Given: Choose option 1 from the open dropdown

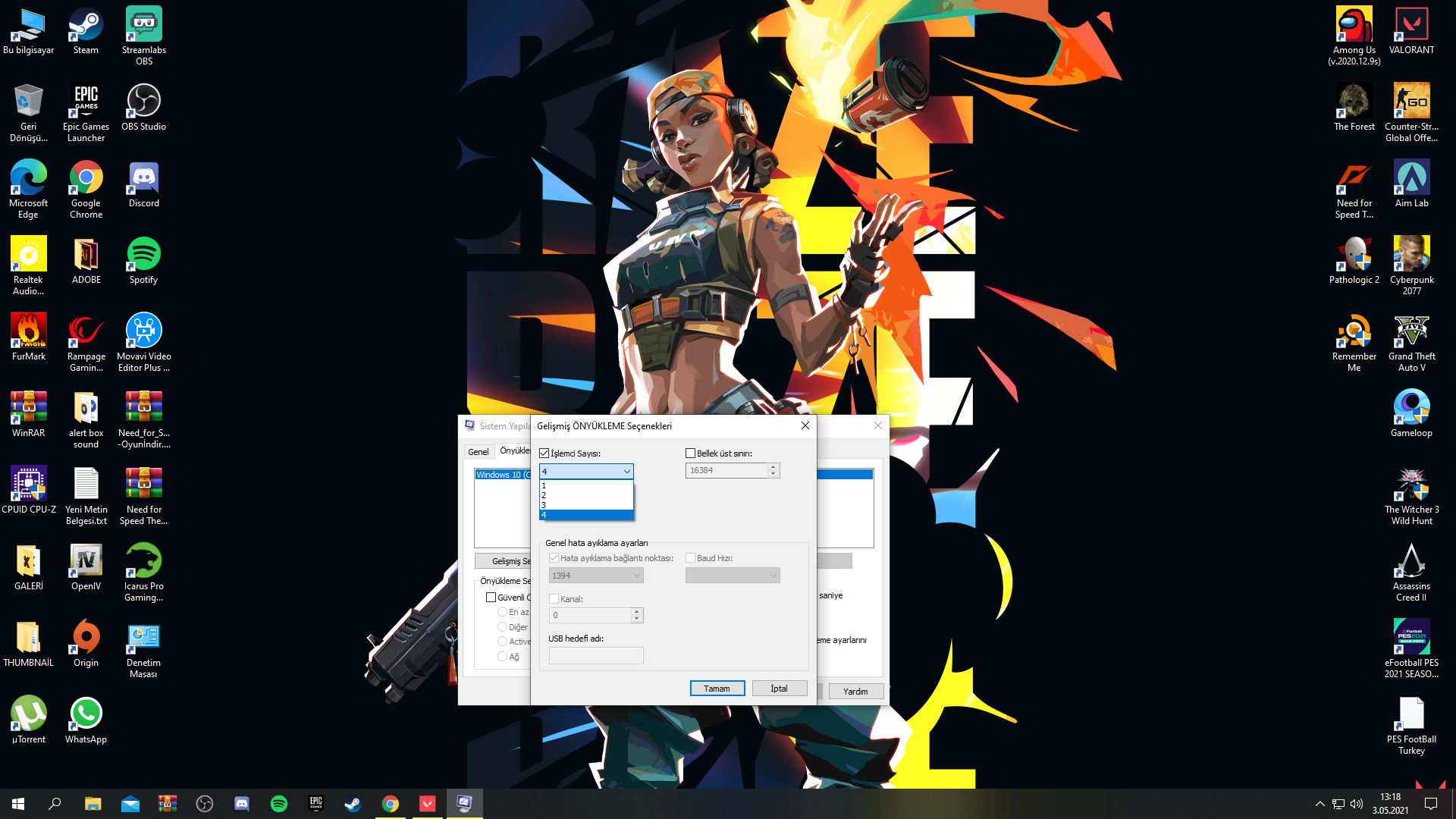Looking at the screenshot, I should (x=585, y=485).
